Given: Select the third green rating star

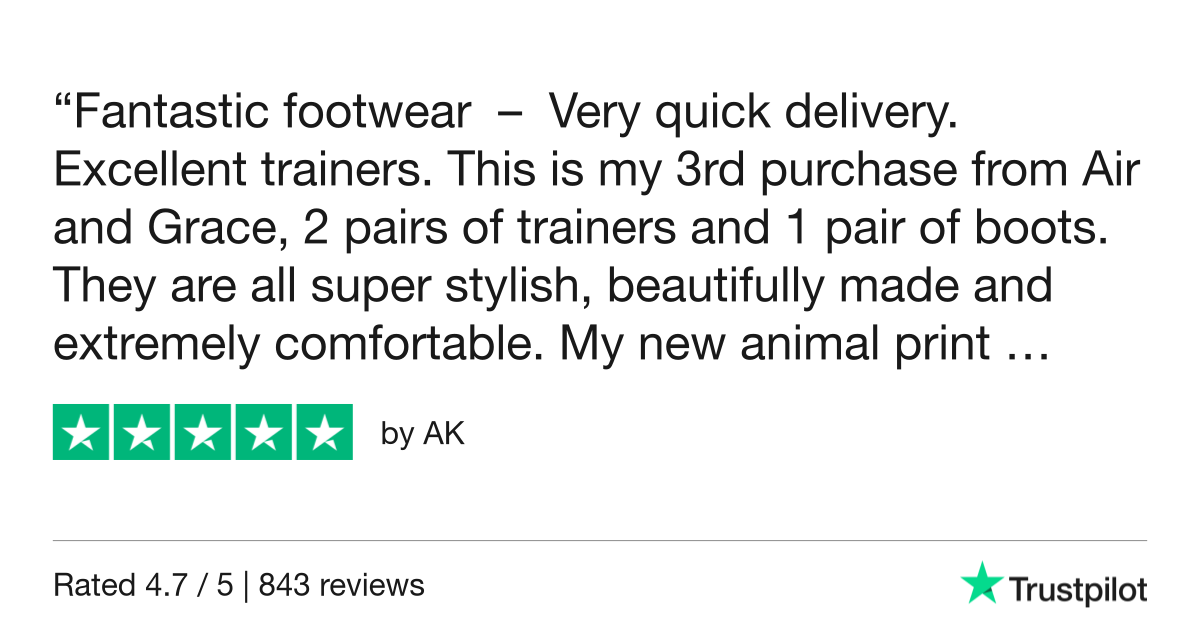Looking at the screenshot, I should tap(203, 433).
